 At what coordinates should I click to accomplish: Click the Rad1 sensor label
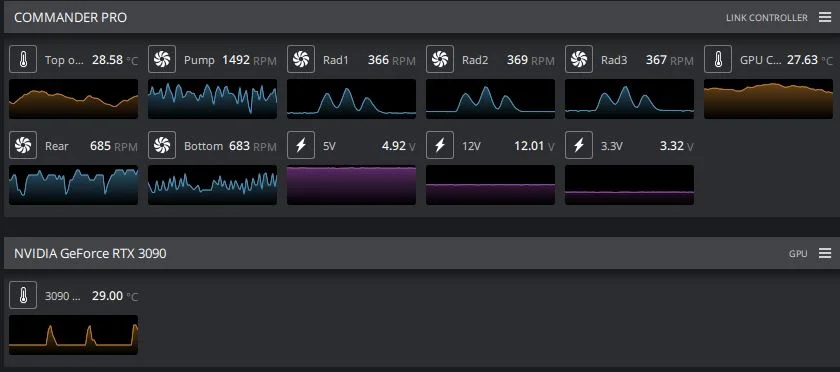[x=335, y=60]
